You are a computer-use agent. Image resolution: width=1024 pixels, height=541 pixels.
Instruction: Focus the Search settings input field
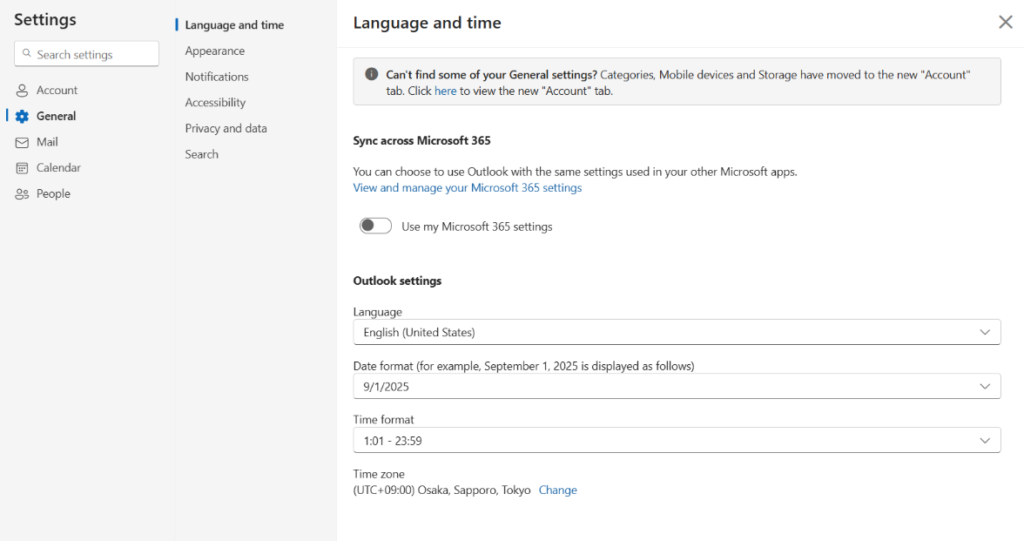(86, 54)
